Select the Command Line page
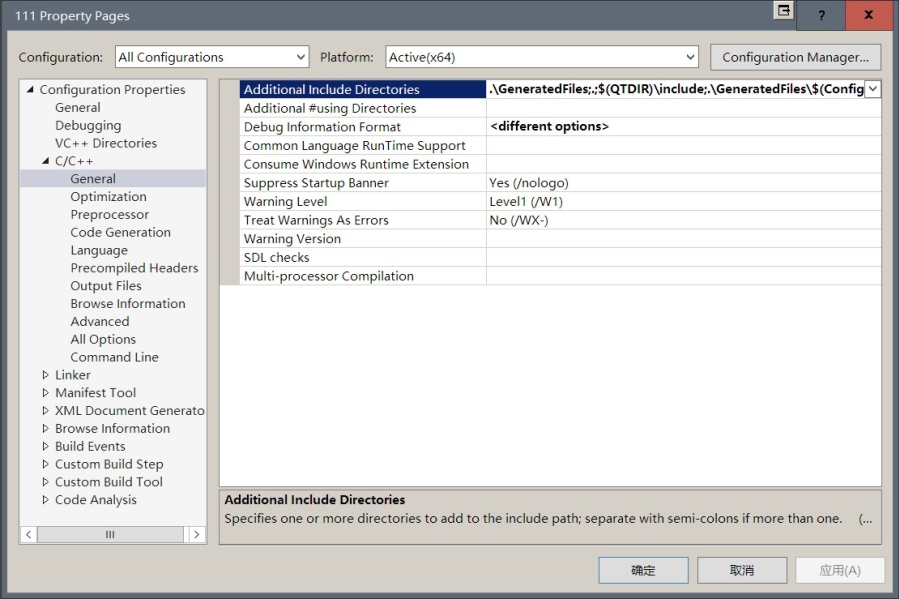This screenshot has height=599, width=900. pyautogui.click(x=114, y=357)
